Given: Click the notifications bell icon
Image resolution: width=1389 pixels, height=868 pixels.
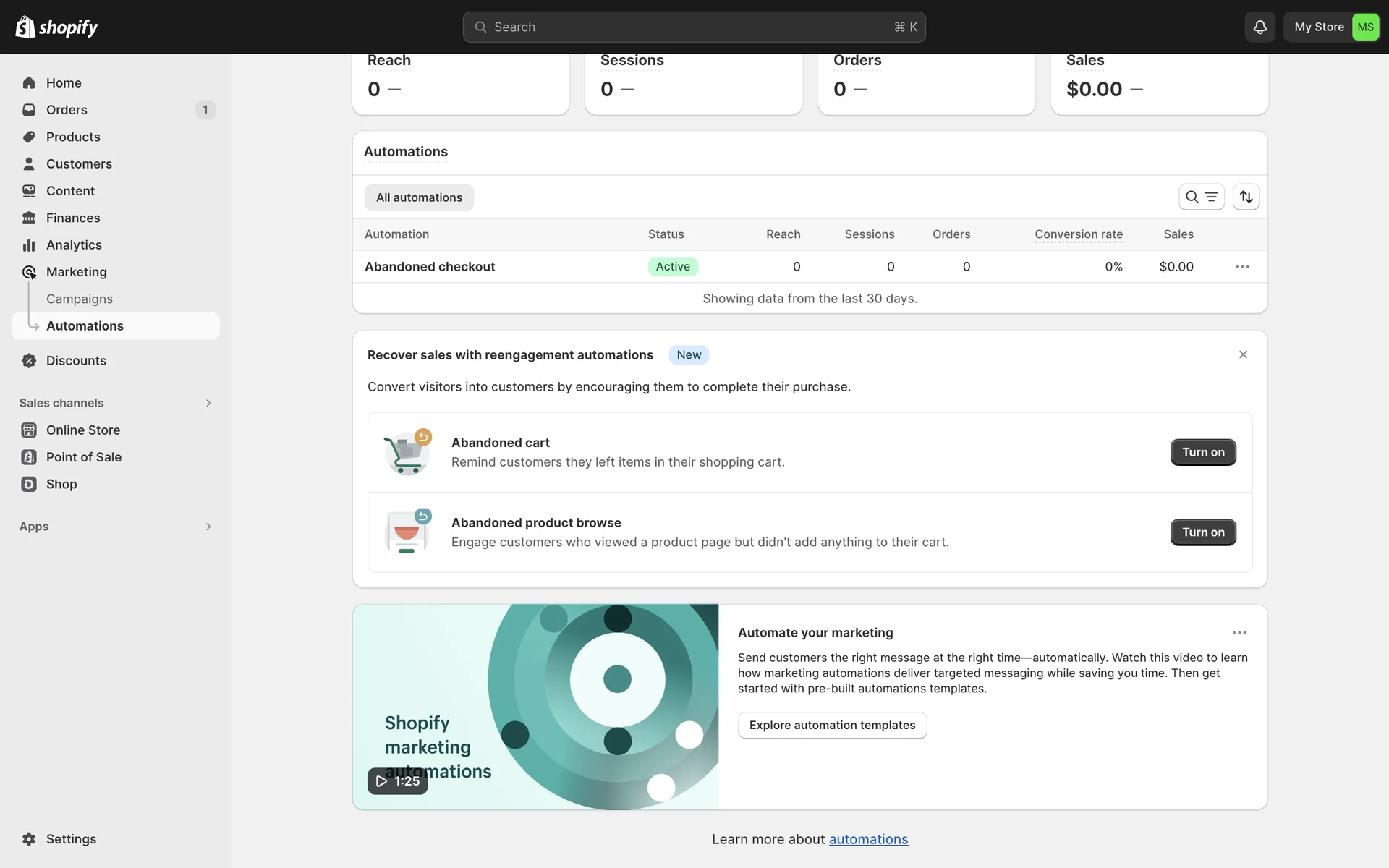Looking at the screenshot, I should point(1260,27).
